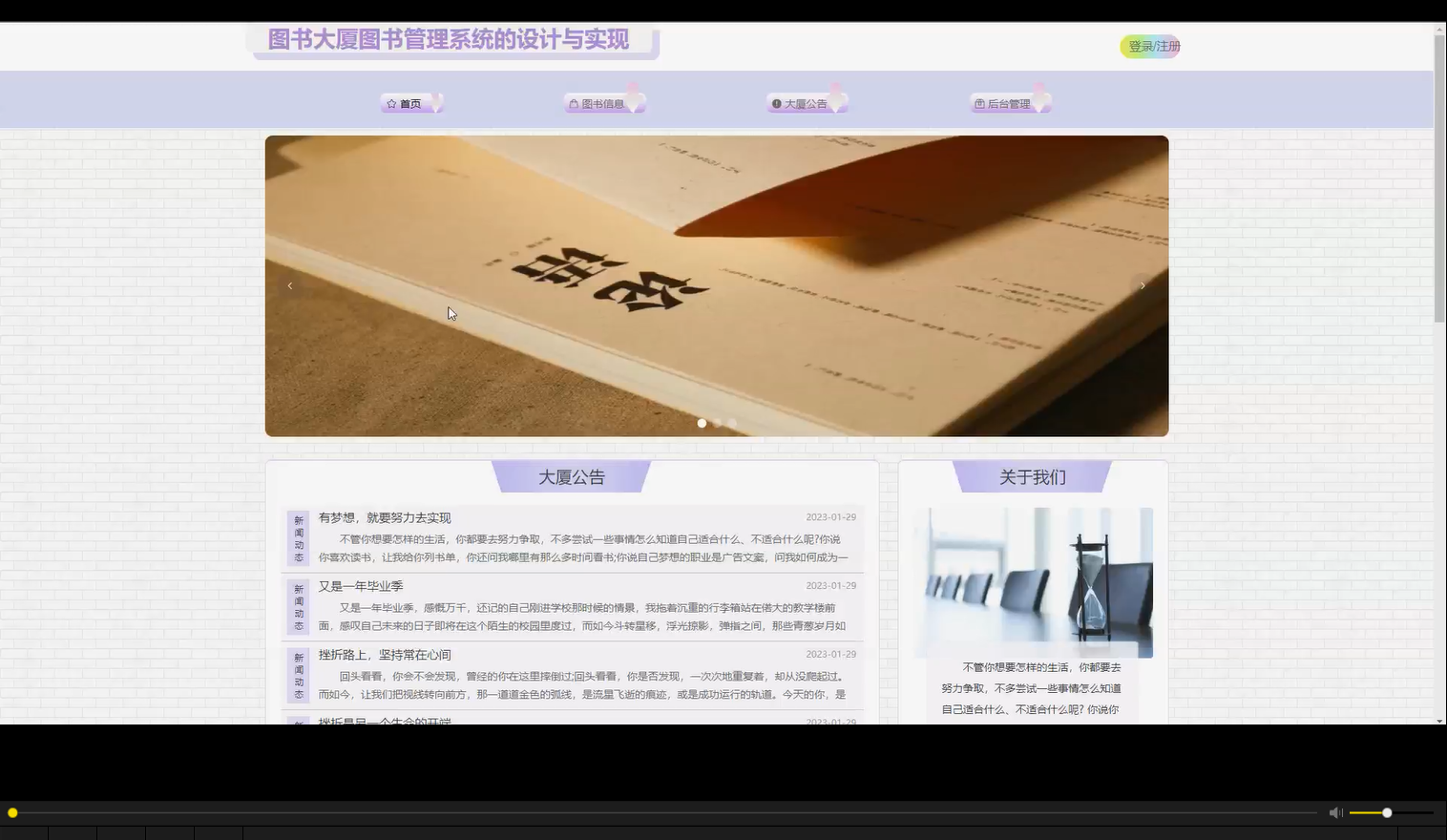Open the 大厦公告 navigation tab
Screen dimensions: 1447x840
(807, 102)
